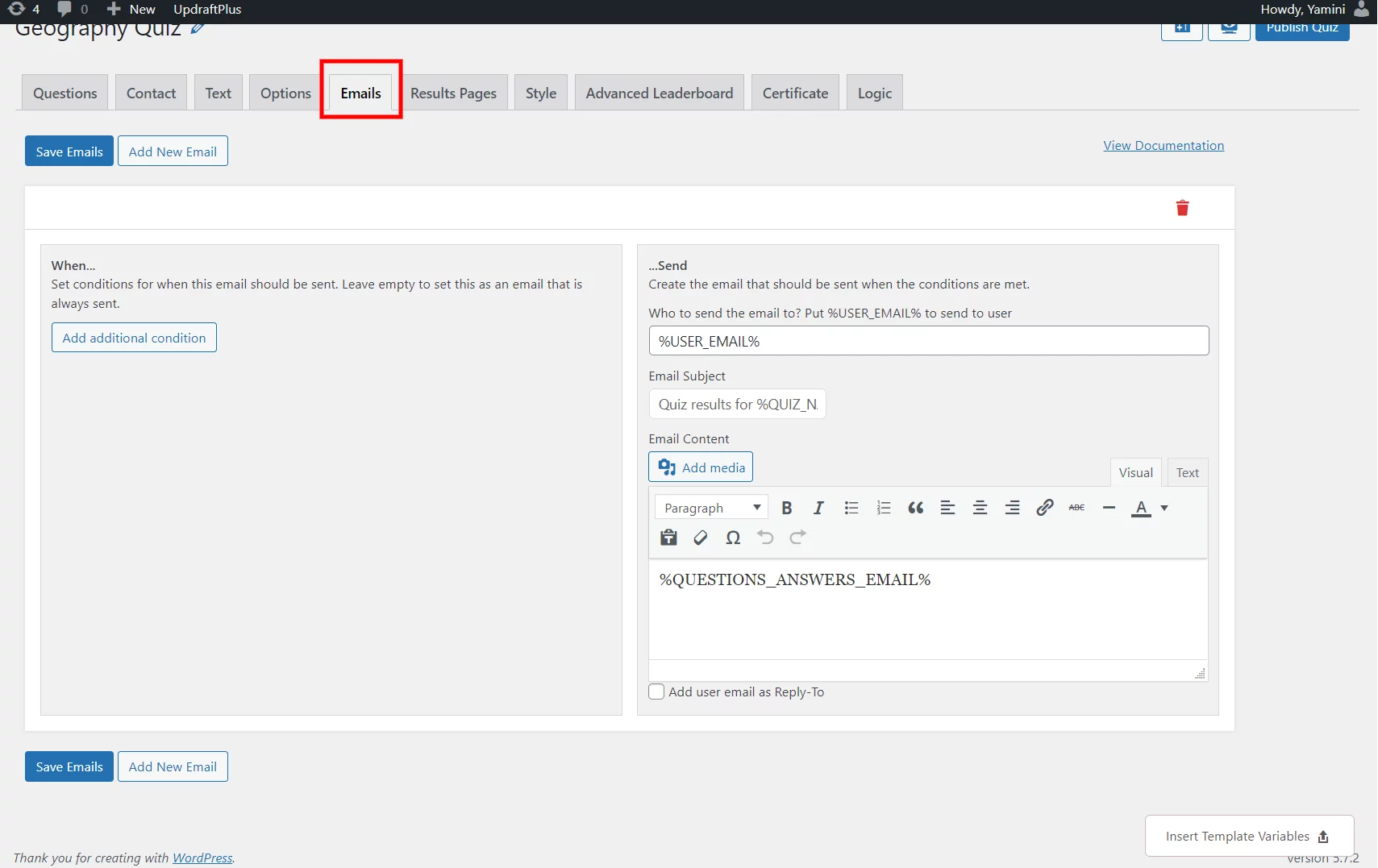Apply strikethrough formatting
Image resolution: width=1378 pixels, height=868 pixels.
[x=1076, y=508]
